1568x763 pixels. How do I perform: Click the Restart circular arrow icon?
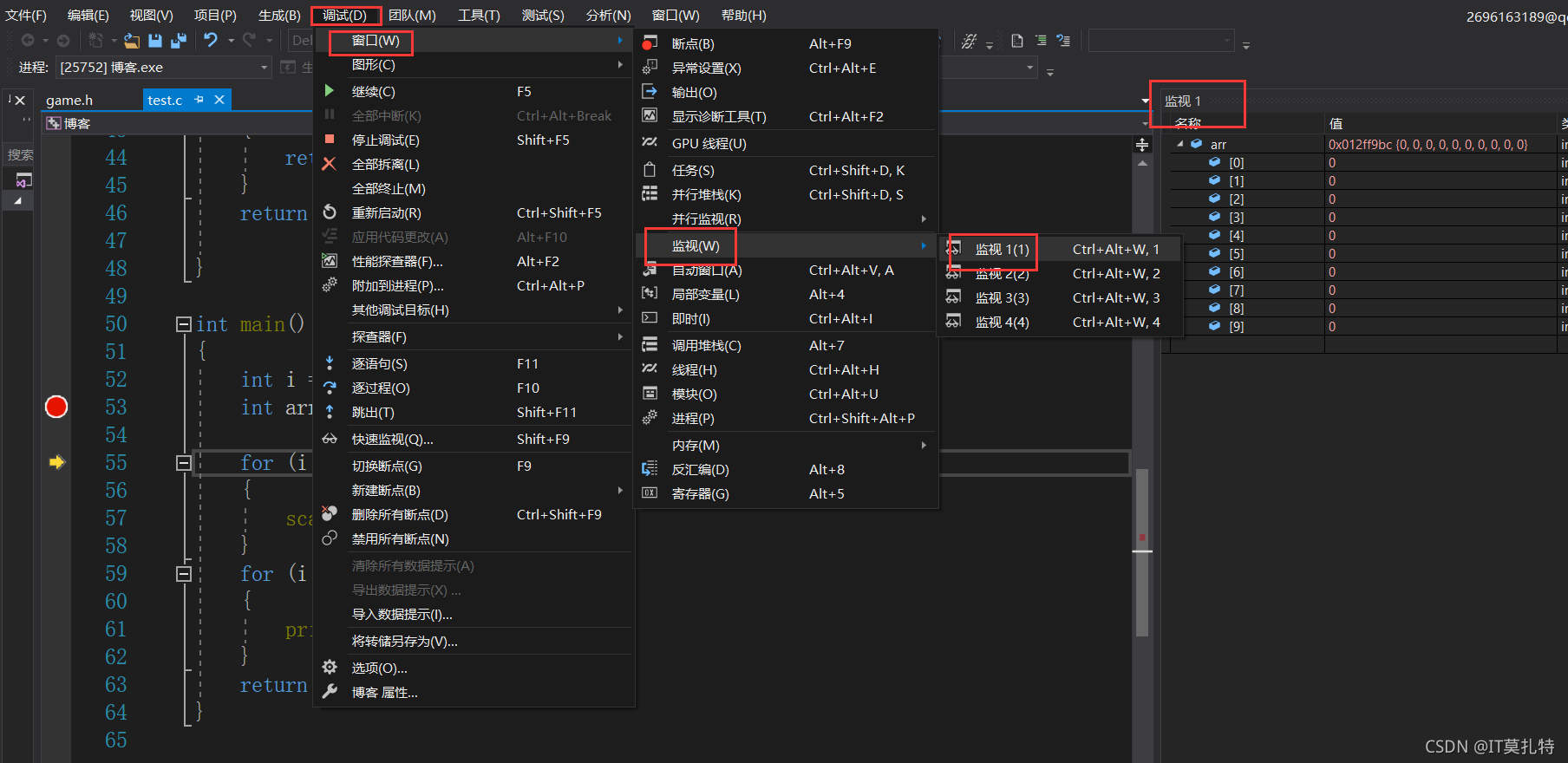coord(330,212)
